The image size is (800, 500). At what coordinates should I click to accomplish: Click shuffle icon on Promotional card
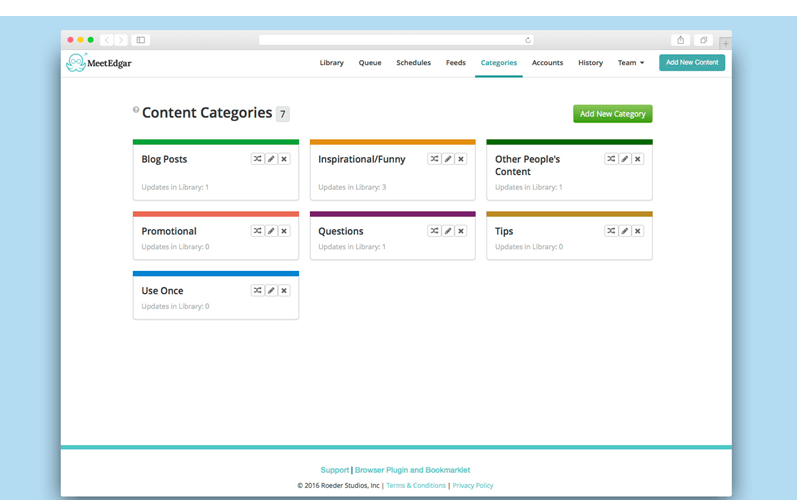[258, 231]
